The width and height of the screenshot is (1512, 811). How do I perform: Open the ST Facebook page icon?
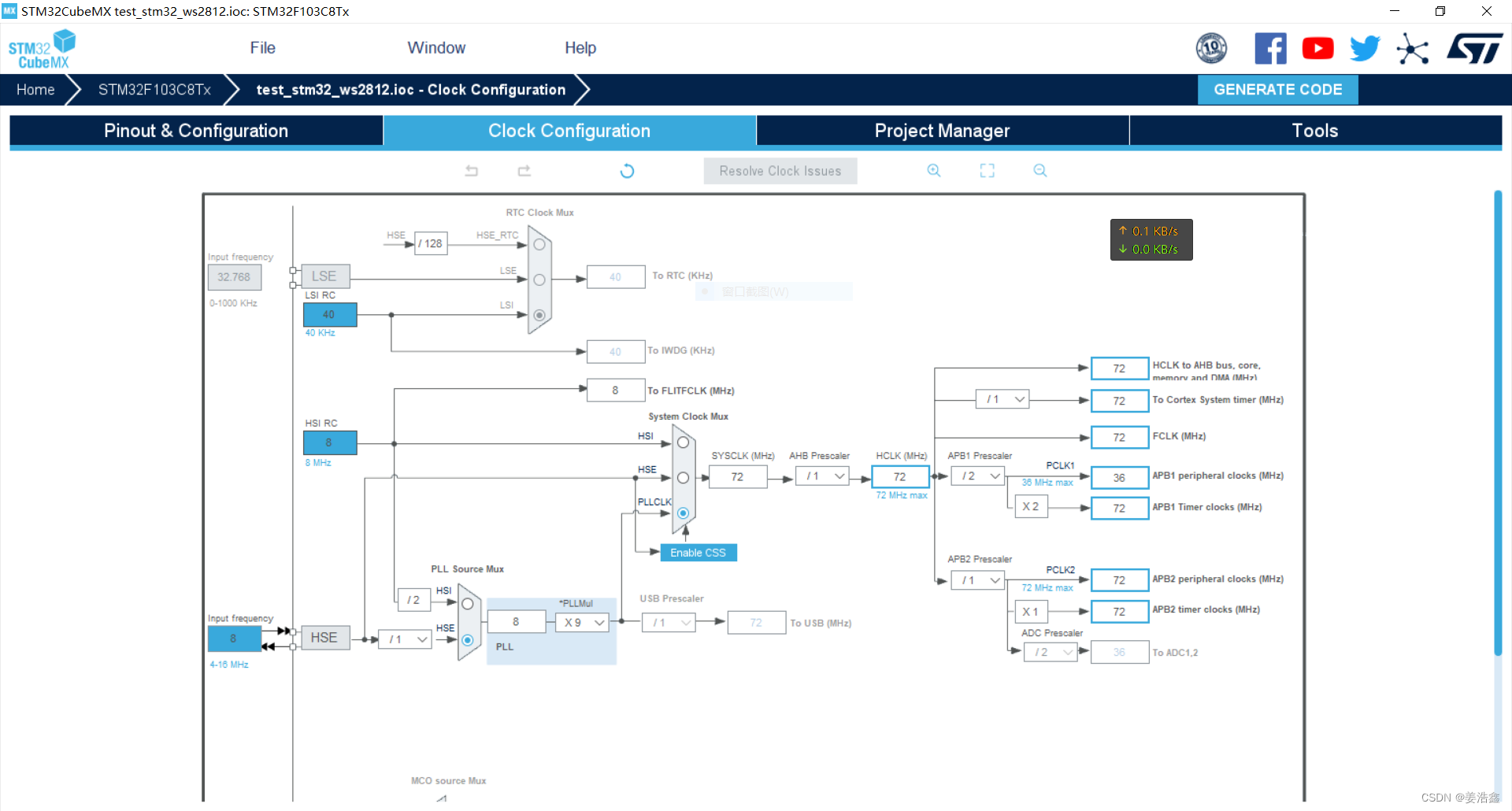point(1270,49)
